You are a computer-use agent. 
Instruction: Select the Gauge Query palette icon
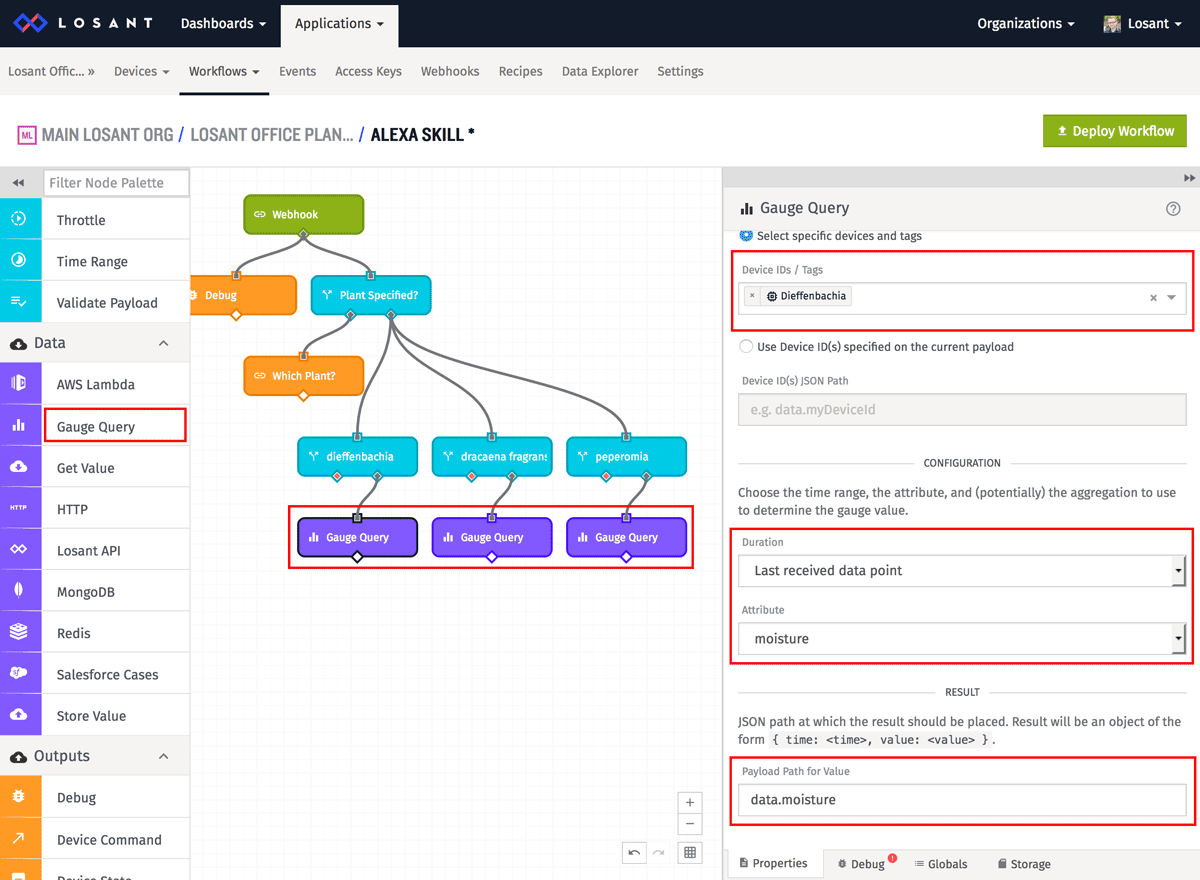pyautogui.click(x=19, y=426)
